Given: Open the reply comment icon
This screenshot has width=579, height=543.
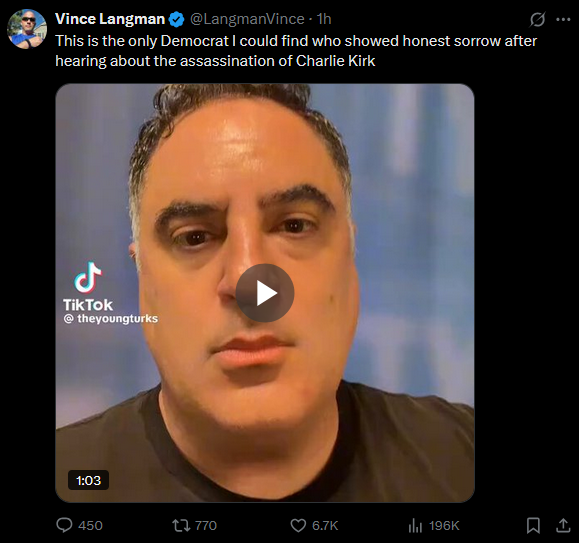Looking at the screenshot, I should pos(64,525).
